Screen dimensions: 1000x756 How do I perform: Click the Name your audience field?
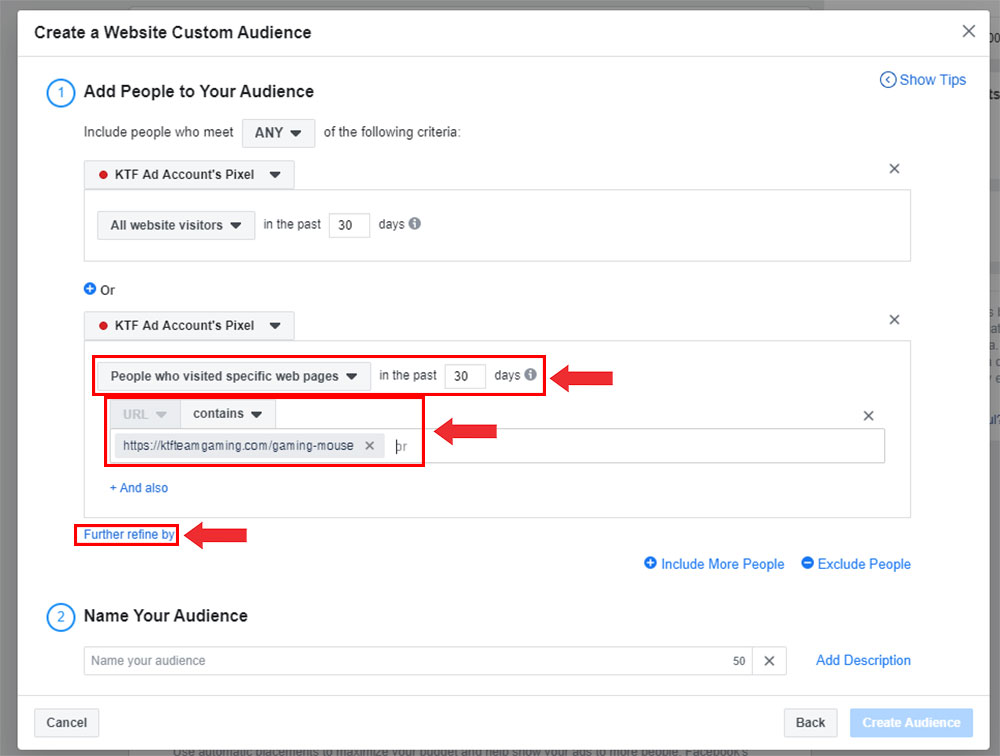coord(418,661)
